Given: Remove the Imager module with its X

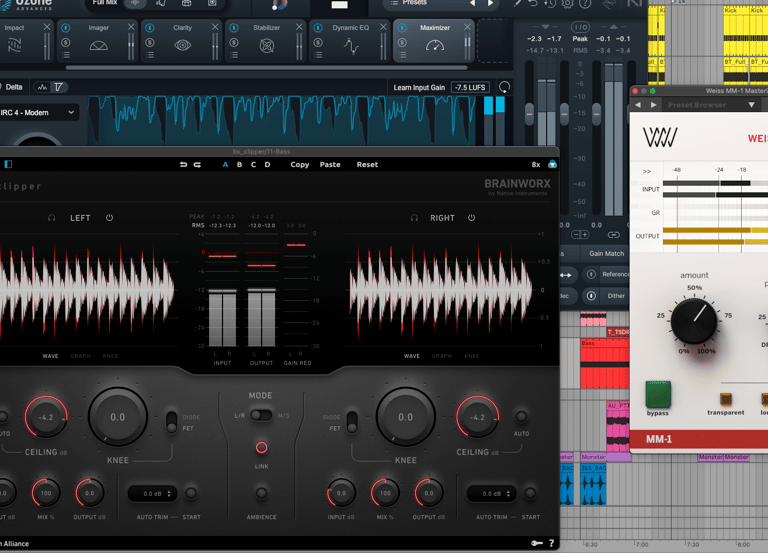Looking at the screenshot, I should 131,27.
